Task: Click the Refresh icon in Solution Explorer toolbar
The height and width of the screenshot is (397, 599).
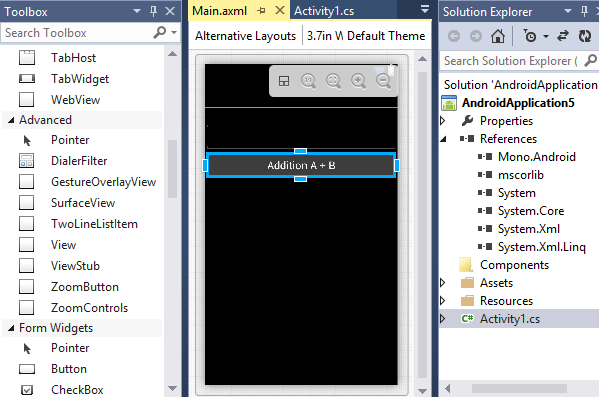Action: [584, 36]
